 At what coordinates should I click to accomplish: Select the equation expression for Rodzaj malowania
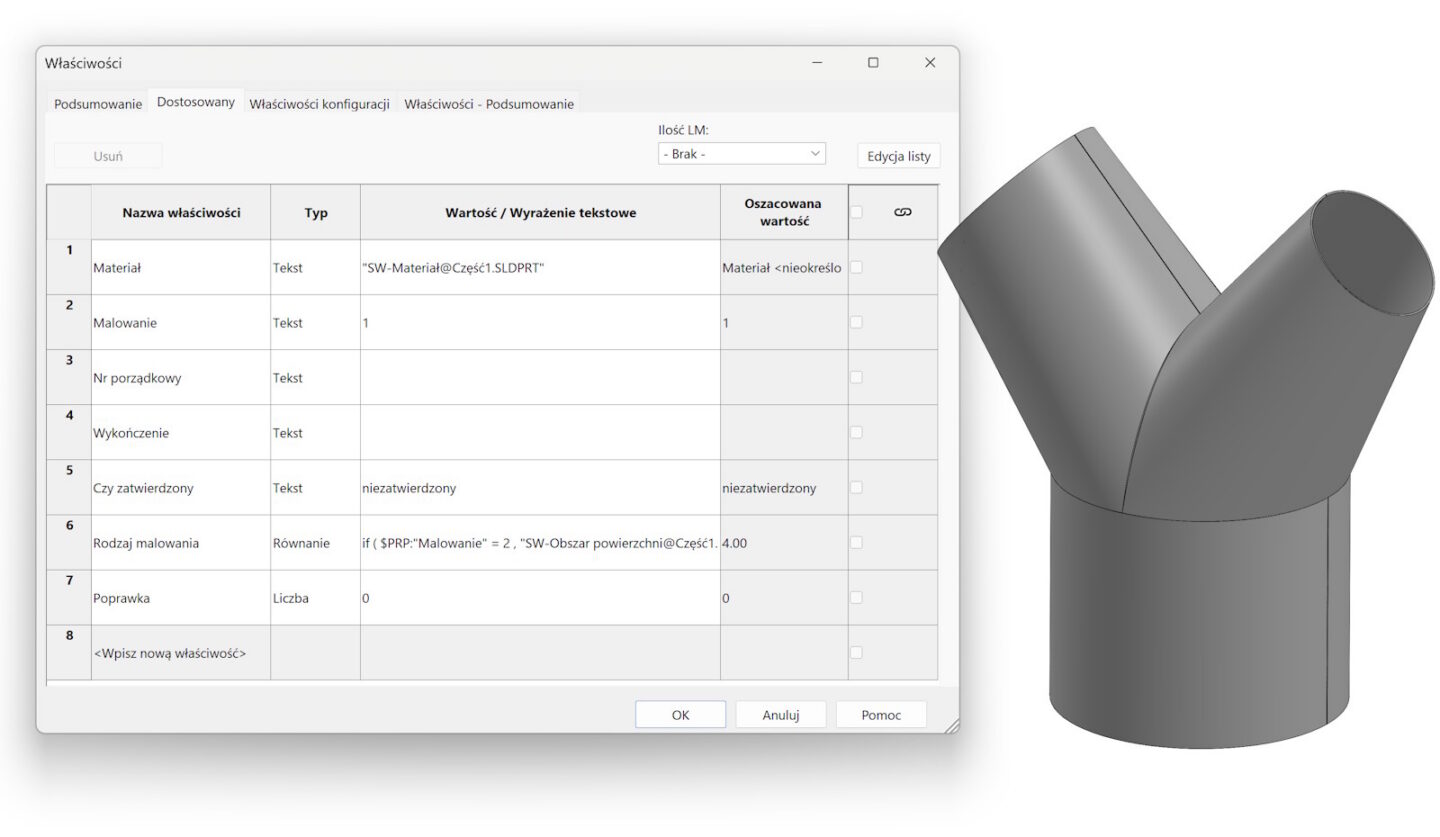(538, 542)
